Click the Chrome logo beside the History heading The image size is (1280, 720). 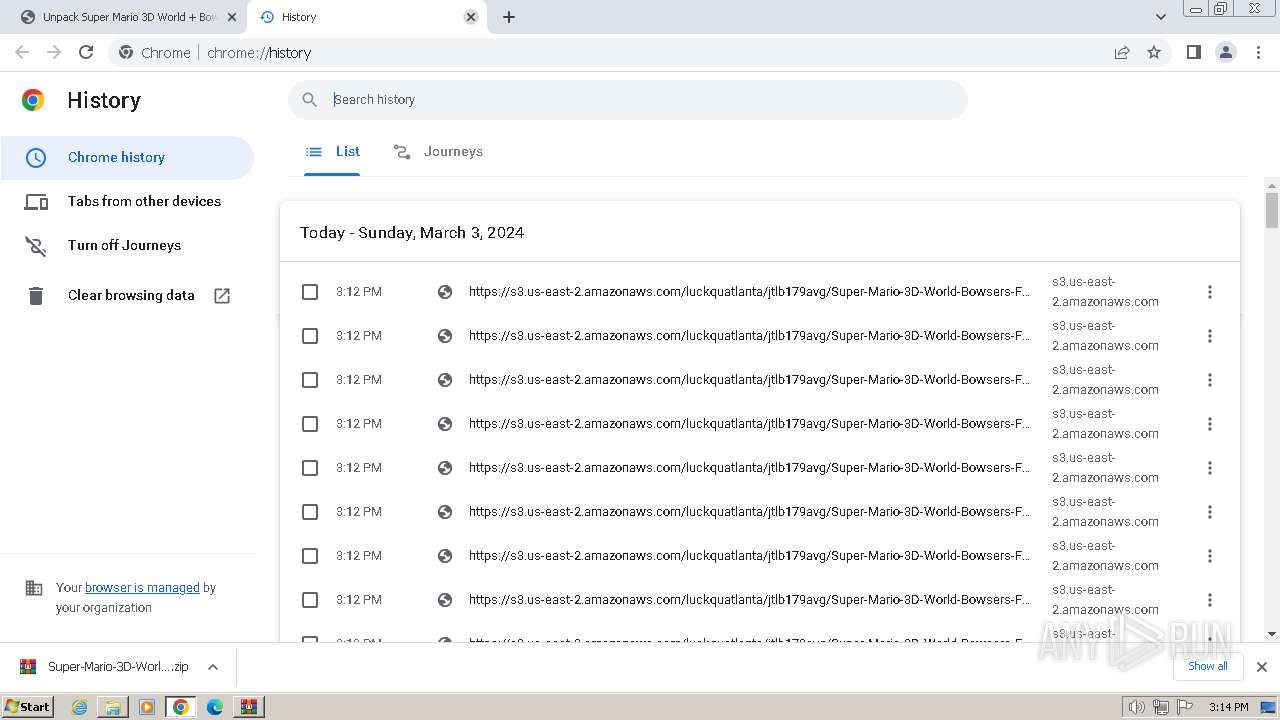coord(33,100)
